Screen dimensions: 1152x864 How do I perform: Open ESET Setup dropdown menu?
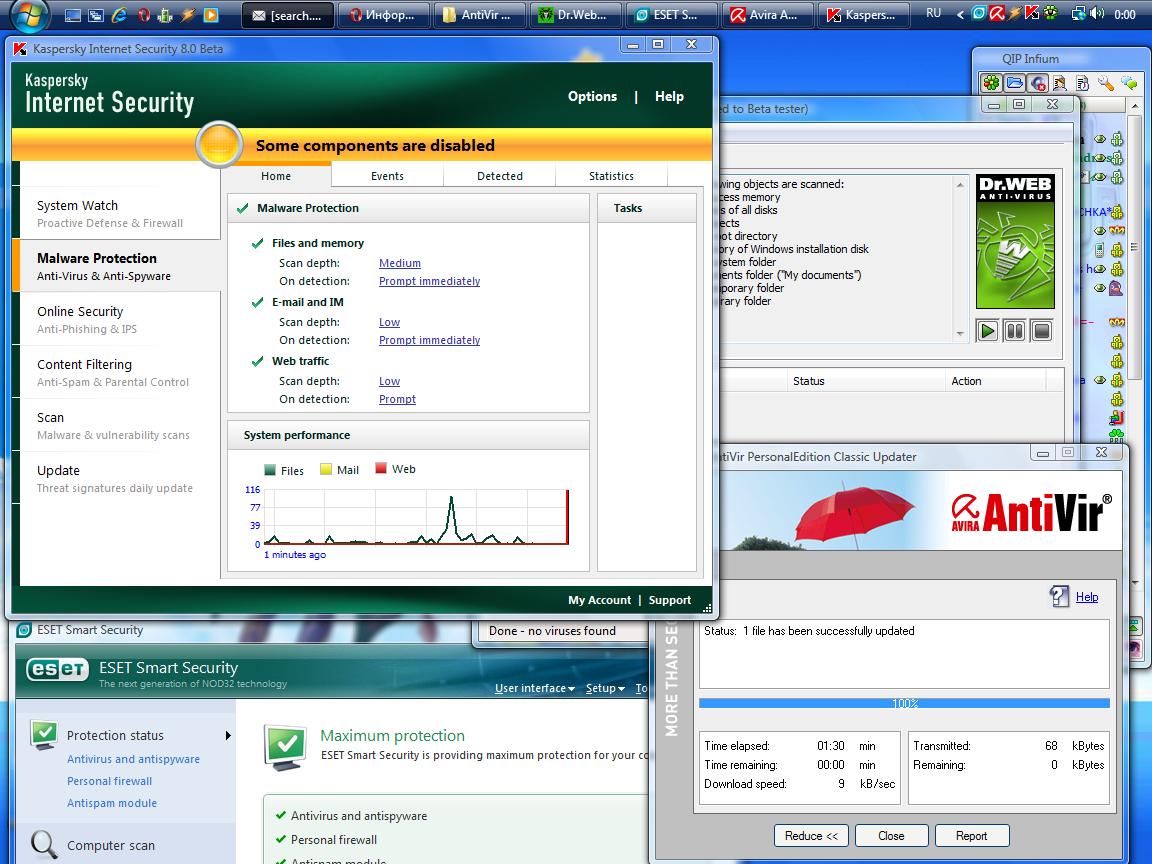pos(605,688)
